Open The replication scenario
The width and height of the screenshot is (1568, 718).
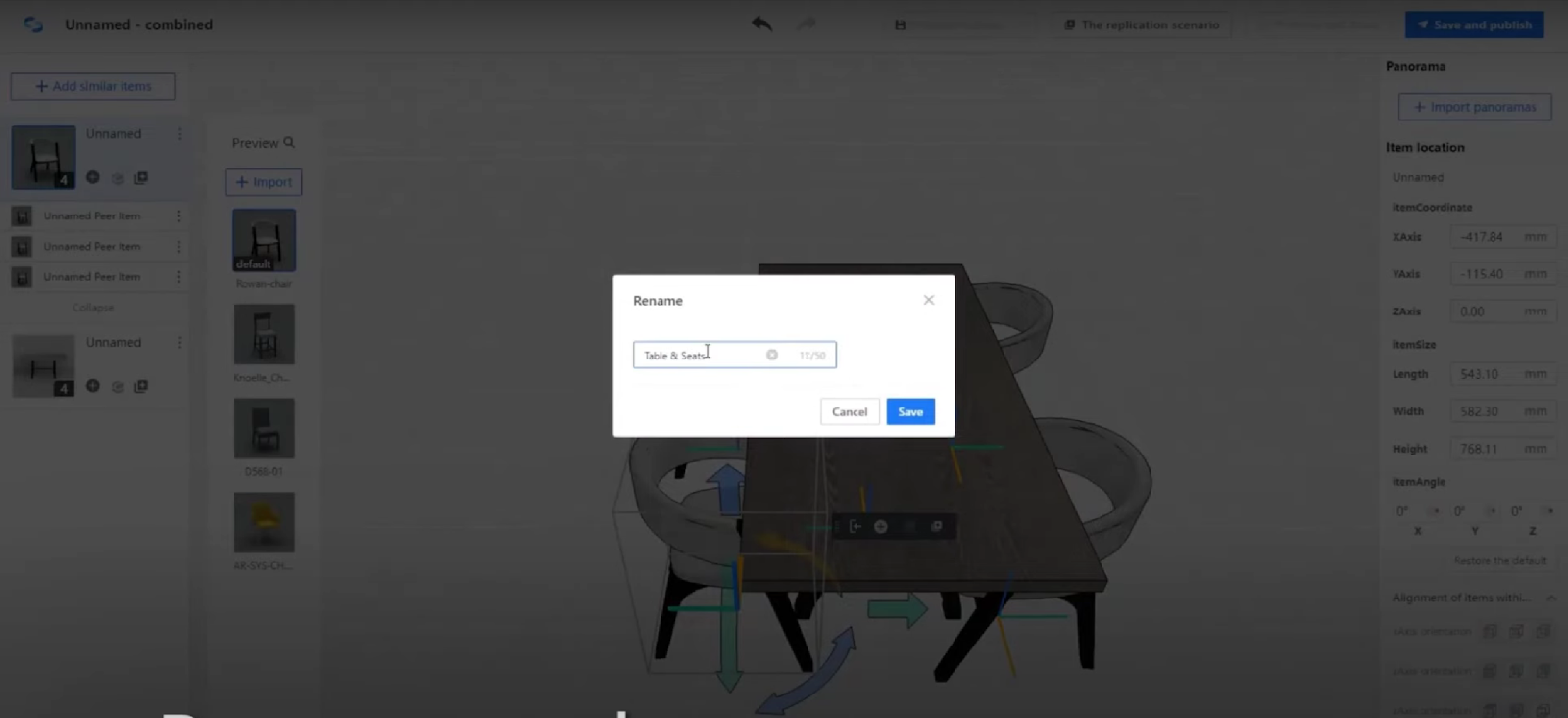[x=1143, y=24]
